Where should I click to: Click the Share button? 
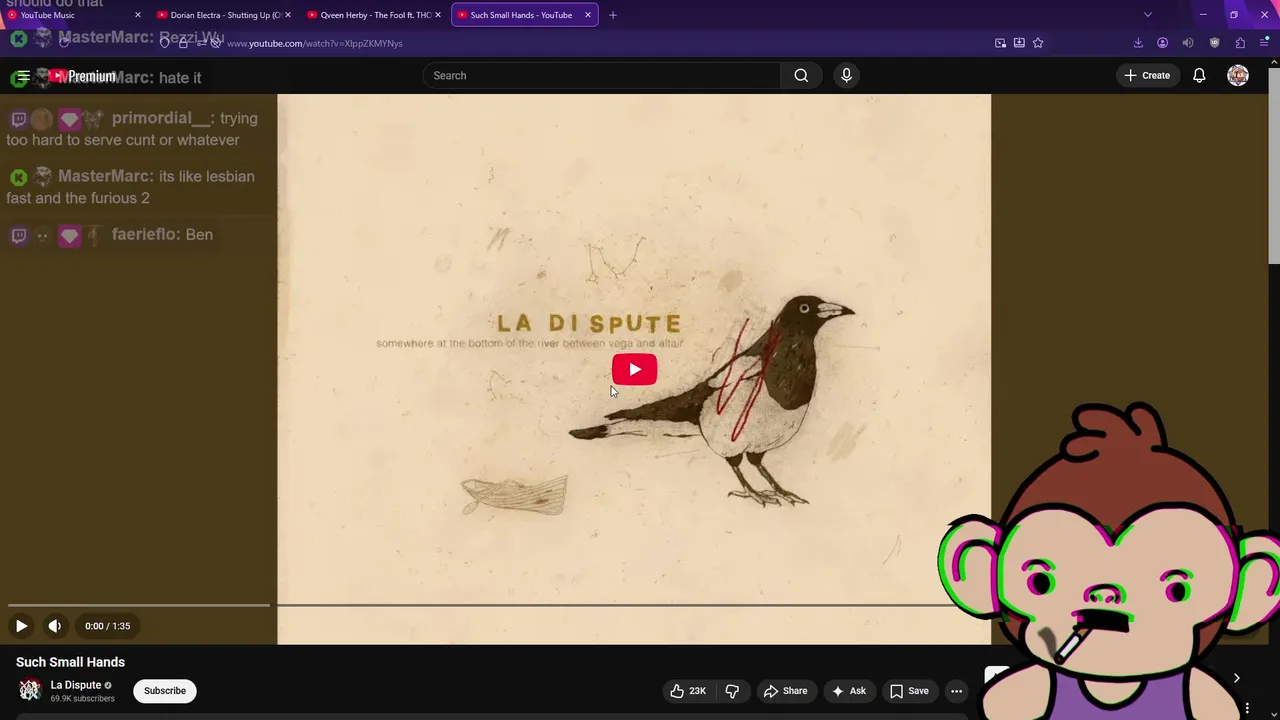(x=785, y=691)
